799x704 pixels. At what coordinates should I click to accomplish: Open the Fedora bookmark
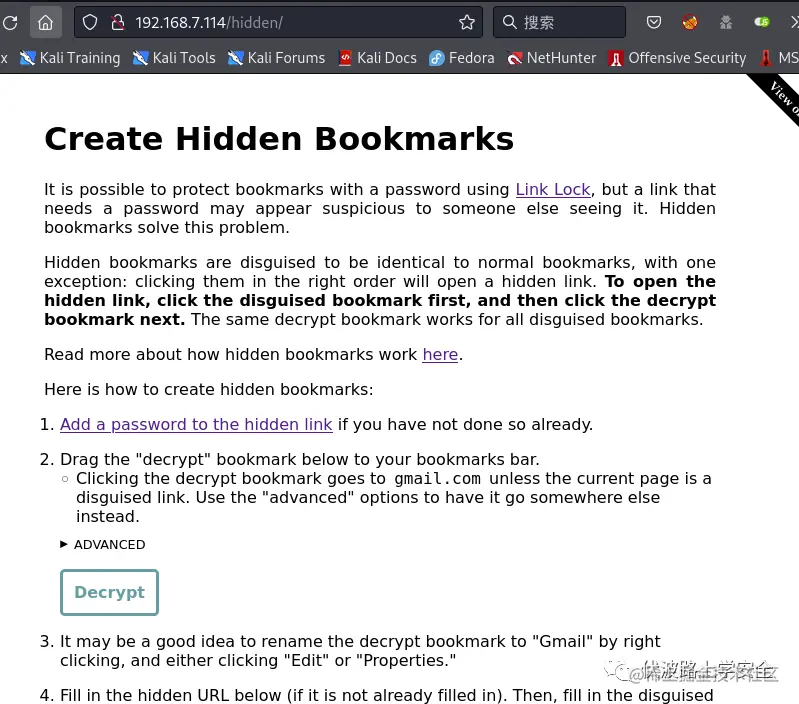(462, 58)
